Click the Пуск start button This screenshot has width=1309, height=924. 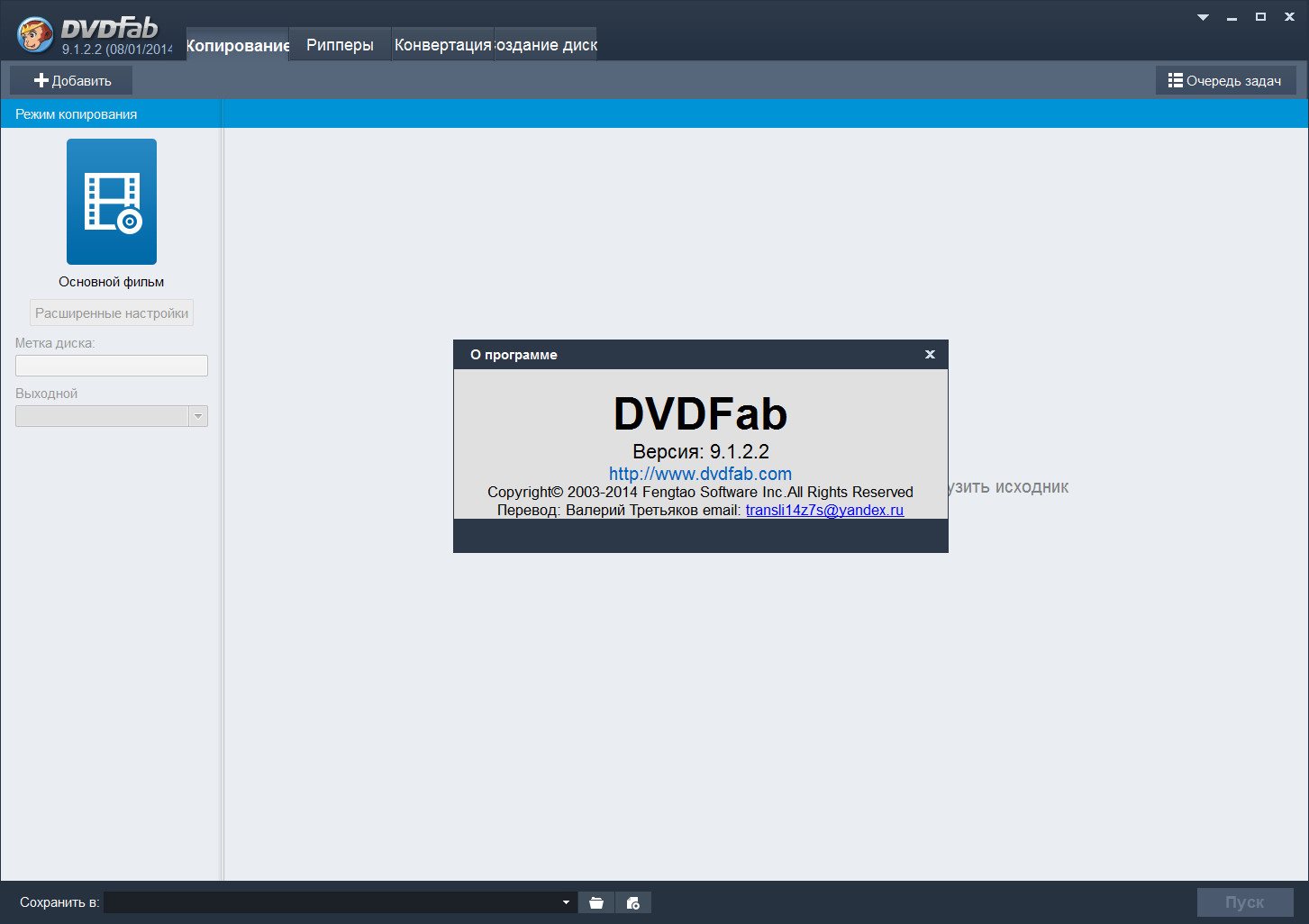(x=1245, y=902)
